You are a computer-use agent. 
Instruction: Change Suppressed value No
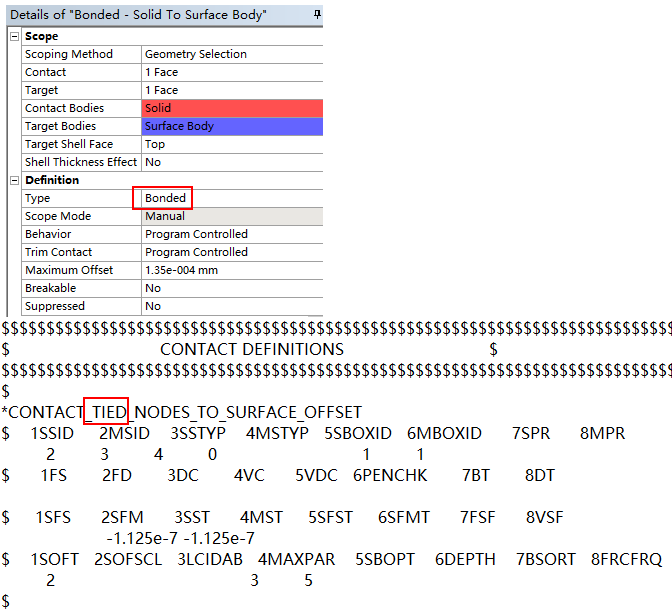click(x=232, y=307)
